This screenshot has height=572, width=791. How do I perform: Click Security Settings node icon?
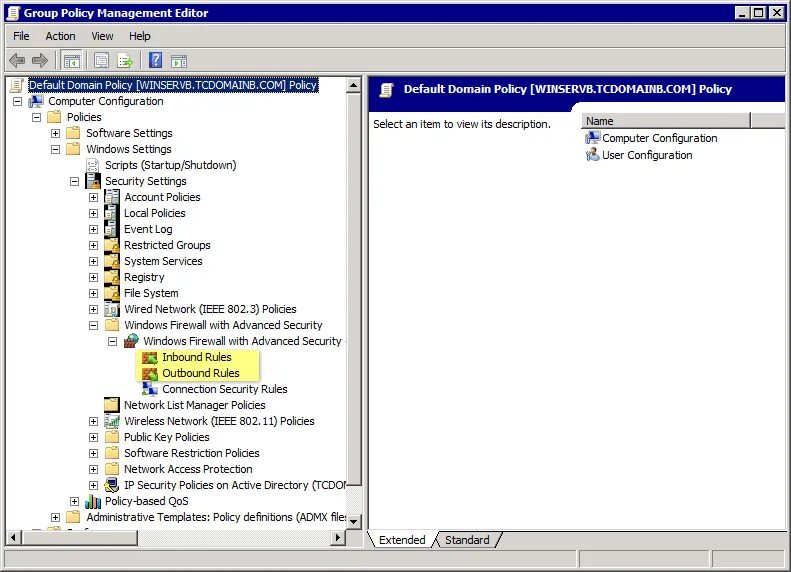pos(93,181)
